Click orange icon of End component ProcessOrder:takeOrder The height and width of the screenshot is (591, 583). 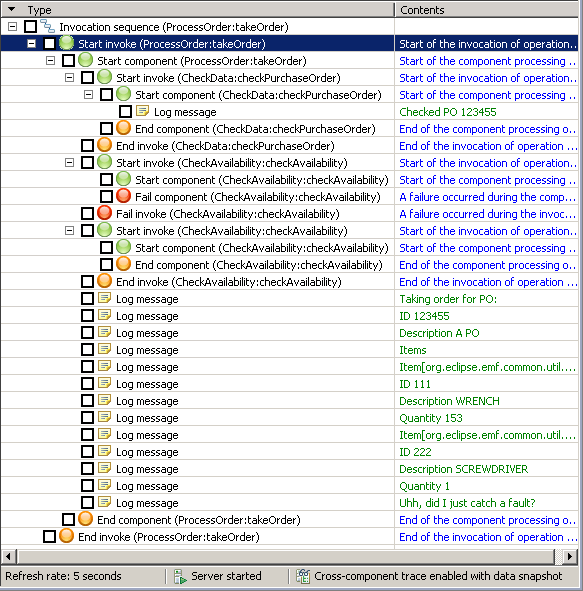86,519
